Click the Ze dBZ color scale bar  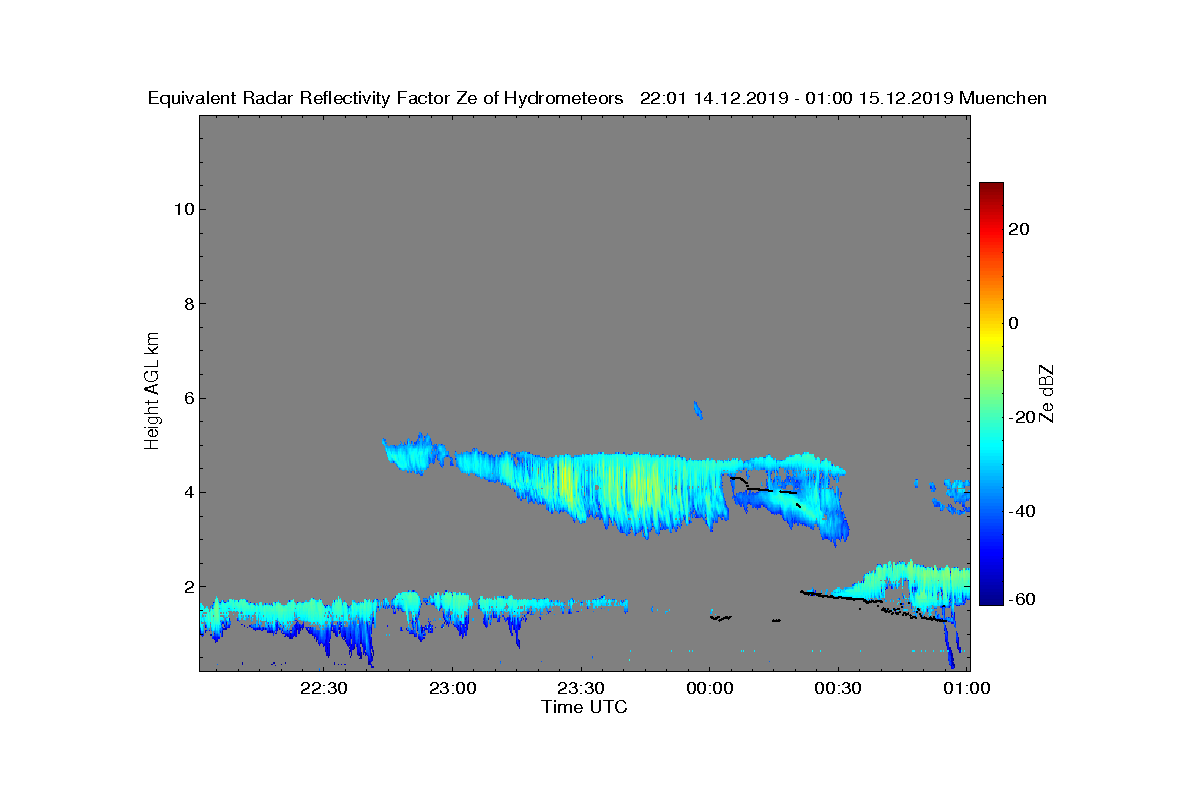coord(991,393)
